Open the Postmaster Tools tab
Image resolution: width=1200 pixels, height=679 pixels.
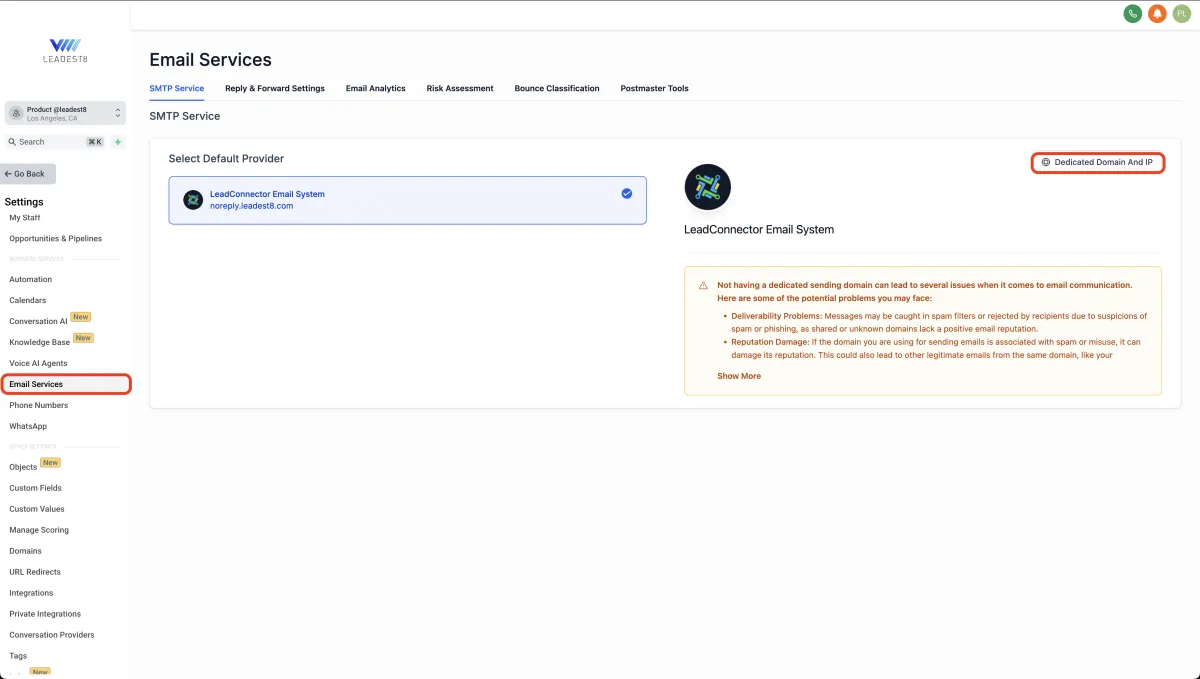(x=655, y=88)
